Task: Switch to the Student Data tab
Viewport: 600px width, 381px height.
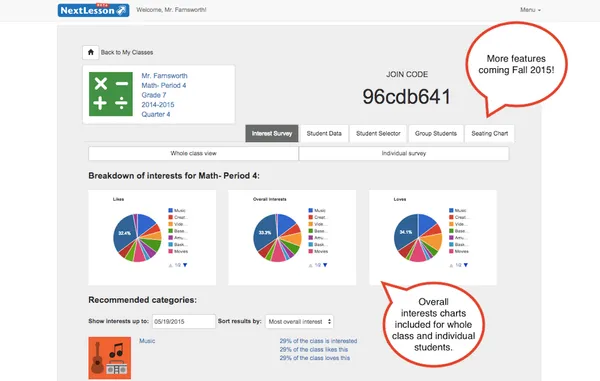Action: [324, 134]
